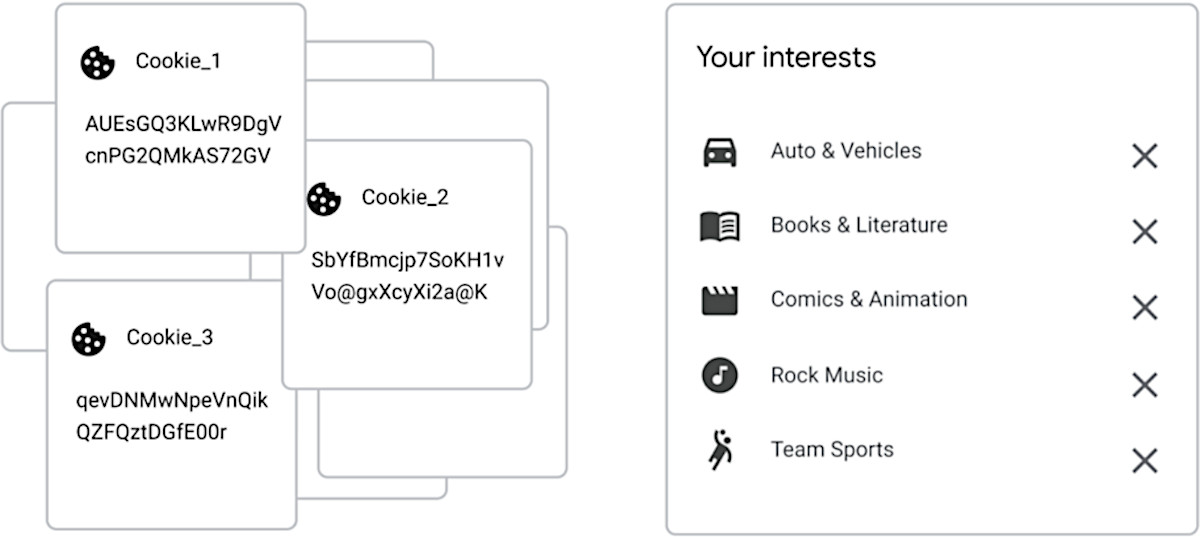Select the Rock Music label
Screen dimensions: 1200x537
(x=826, y=375)
